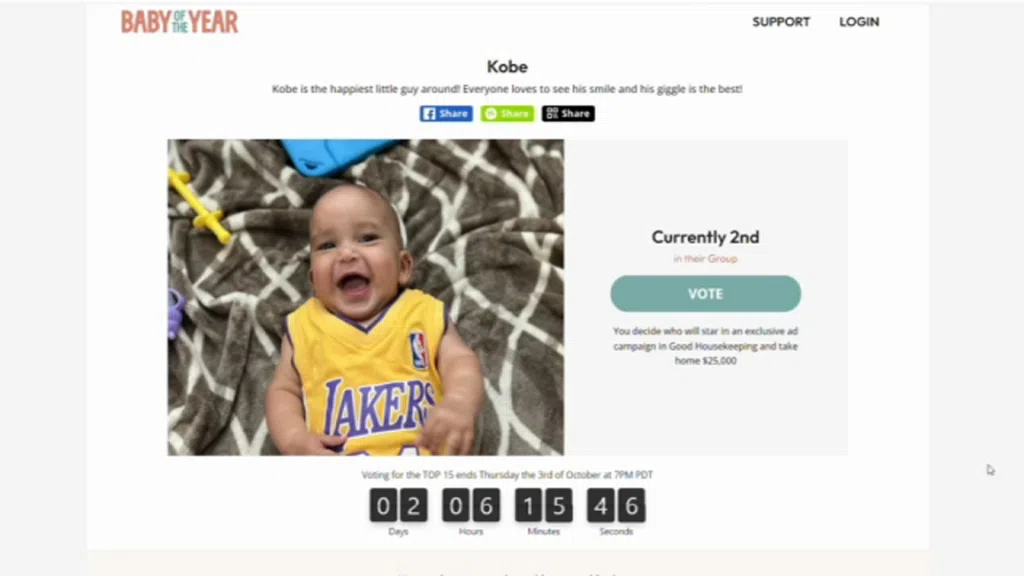The image size is (1024, 576).
Task: Click the 'in their Group' link
Action: [705, 259]
